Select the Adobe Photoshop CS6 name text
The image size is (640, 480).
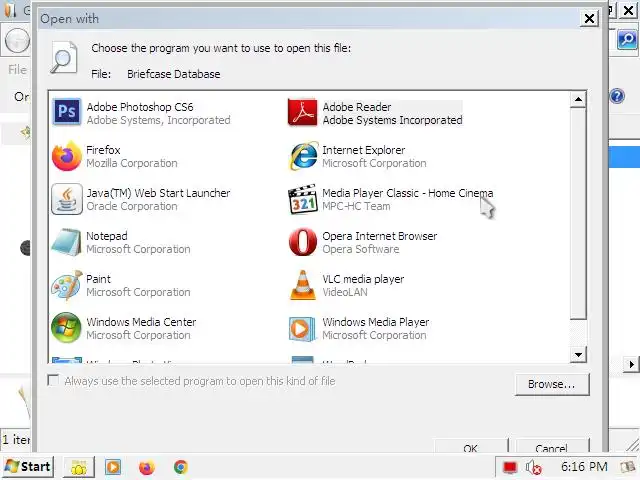click(140, 107)
